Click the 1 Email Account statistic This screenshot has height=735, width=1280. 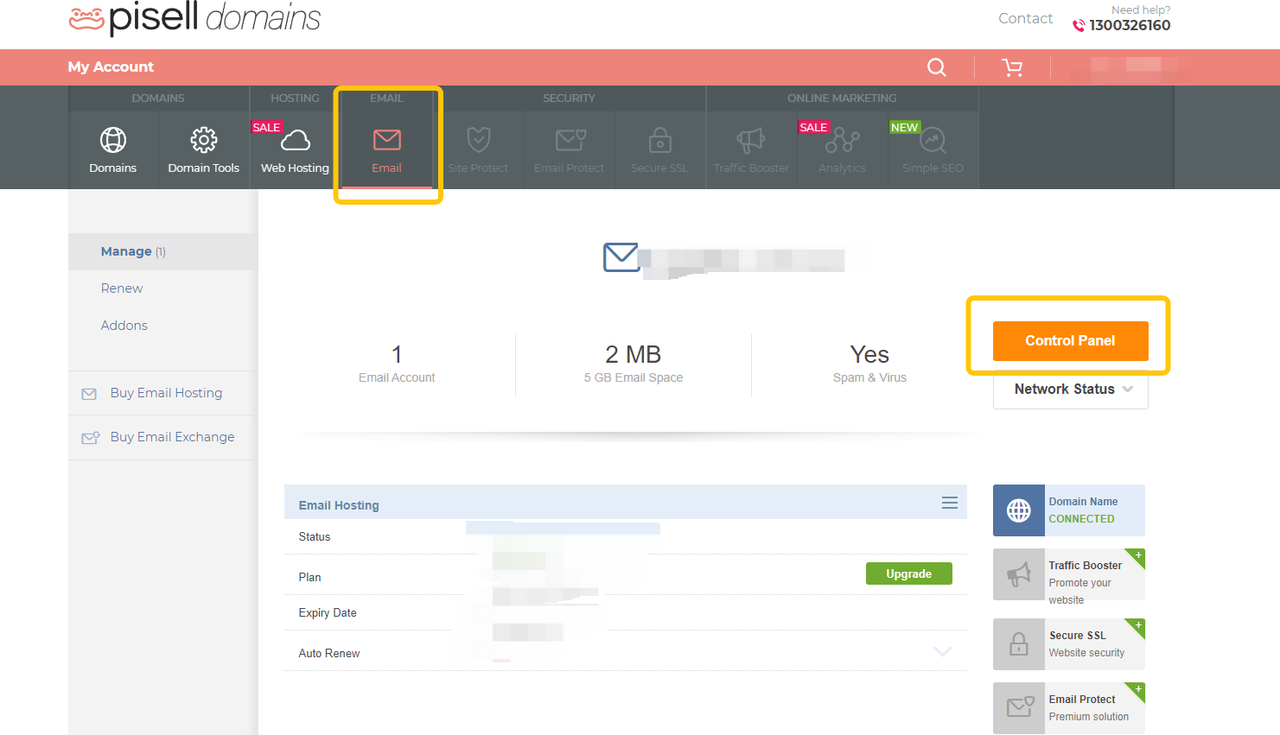(397, 364)
